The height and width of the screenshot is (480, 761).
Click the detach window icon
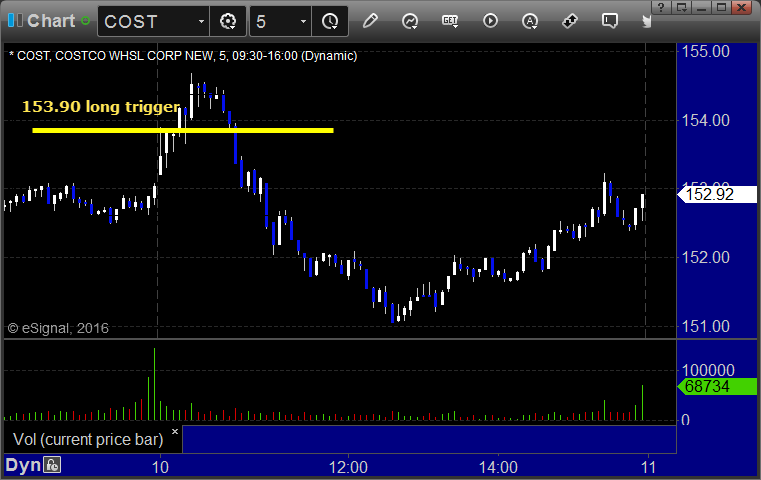click(x=681, y=7)
